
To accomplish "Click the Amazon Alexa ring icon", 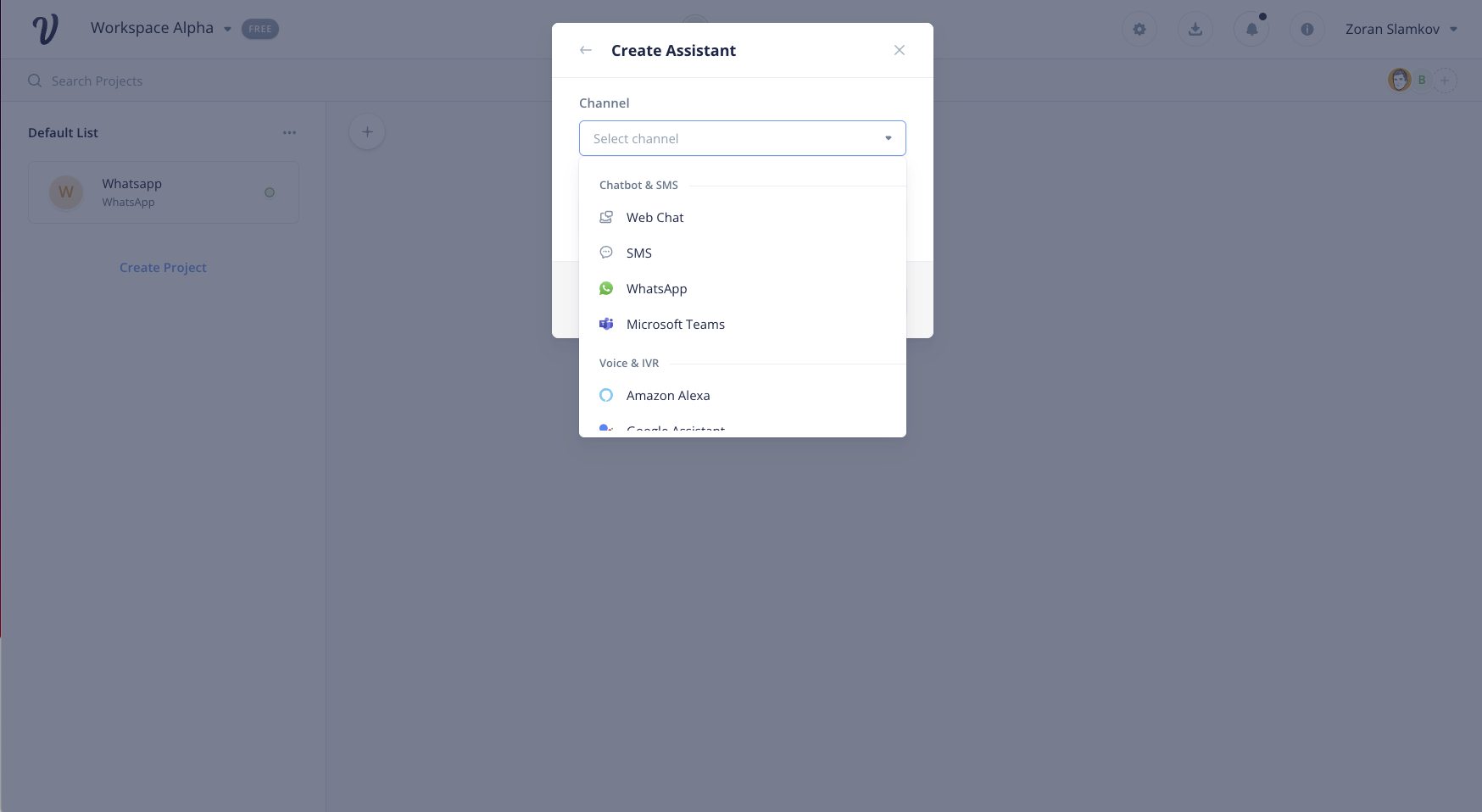I will [x=606, y=395].
